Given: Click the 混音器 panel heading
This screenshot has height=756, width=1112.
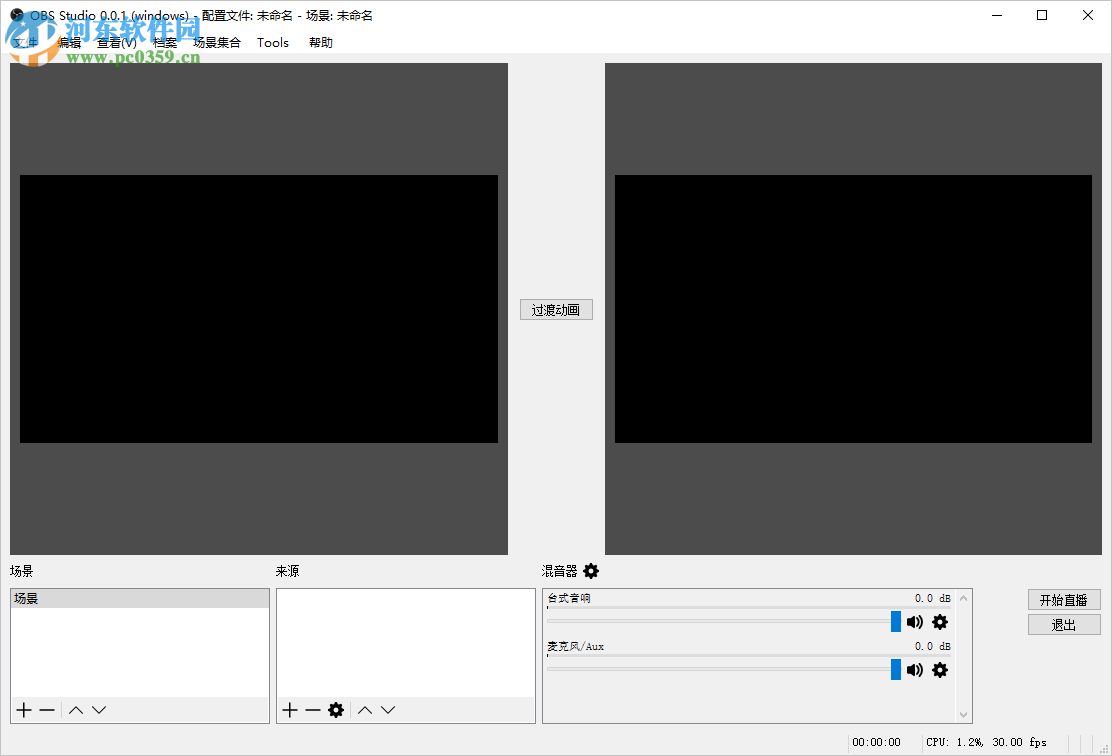Looking at the screenshot, I should coord(560,571).
